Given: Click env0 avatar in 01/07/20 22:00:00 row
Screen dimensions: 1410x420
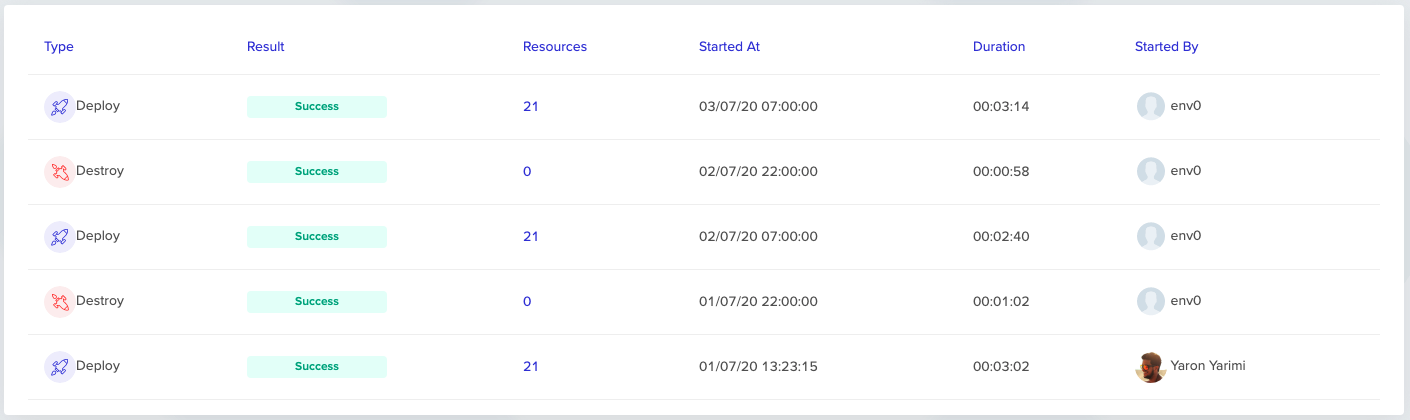Looking at the screenshot, I should pyautogui.click(x=1151, y=302).
